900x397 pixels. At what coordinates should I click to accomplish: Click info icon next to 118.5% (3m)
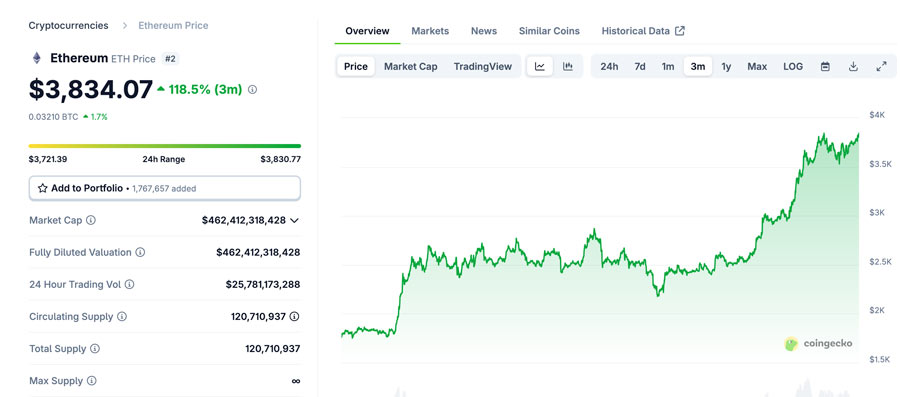click(253, 90)
